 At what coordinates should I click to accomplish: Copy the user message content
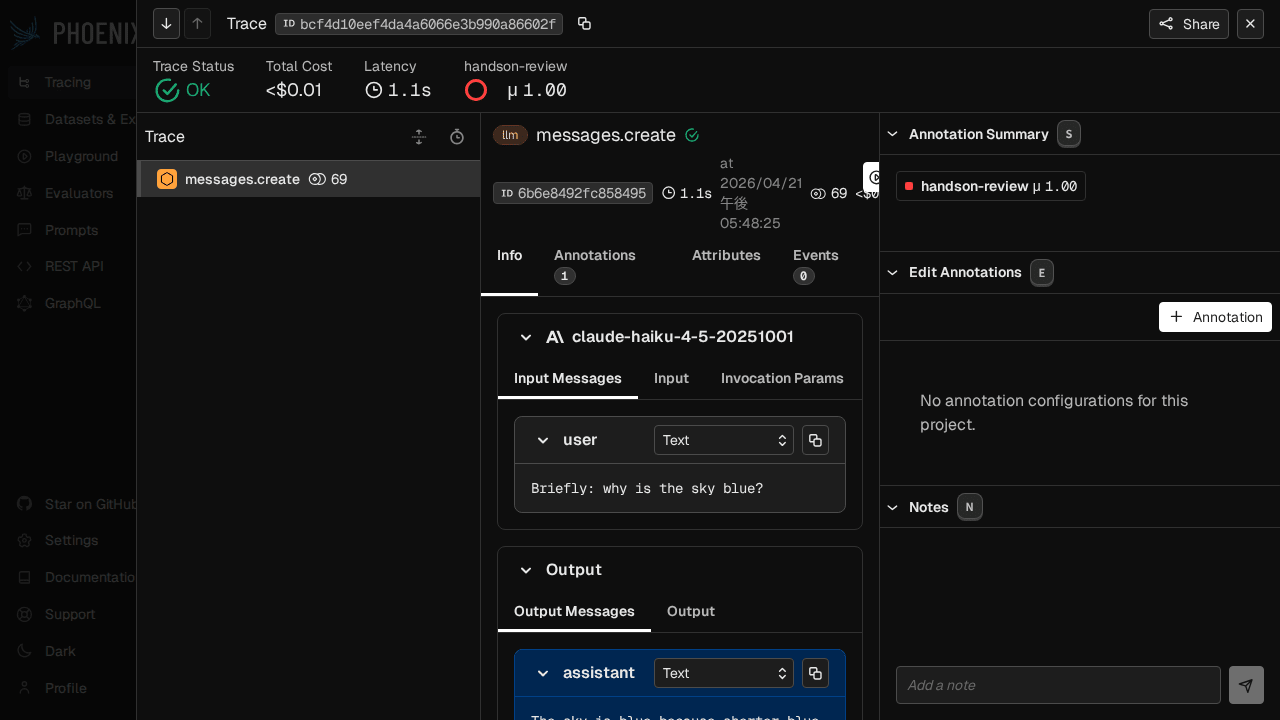pyautogui.click(x=815, y=440)
